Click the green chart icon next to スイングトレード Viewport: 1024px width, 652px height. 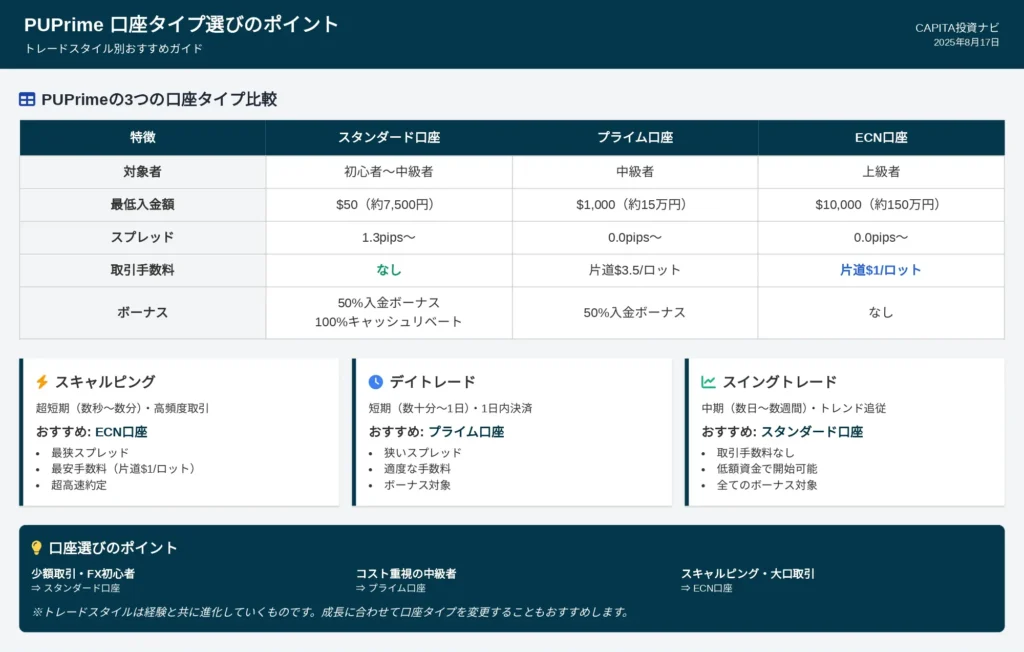[709, 382]
